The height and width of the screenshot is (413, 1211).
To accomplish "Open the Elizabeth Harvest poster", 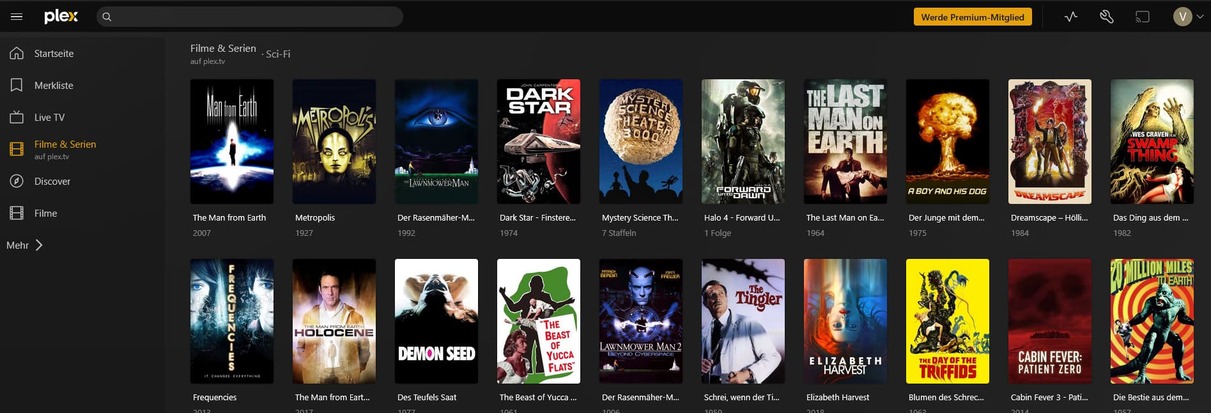I will (x=845, y=321).
